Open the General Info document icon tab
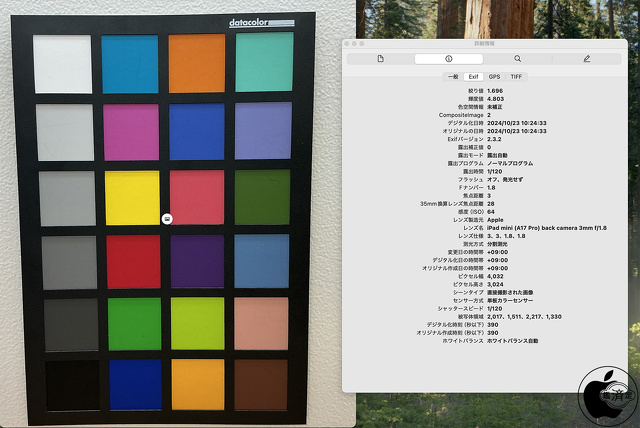Image resolution: width=640 pixels, height=428 pixels. [x=380, y=59]
